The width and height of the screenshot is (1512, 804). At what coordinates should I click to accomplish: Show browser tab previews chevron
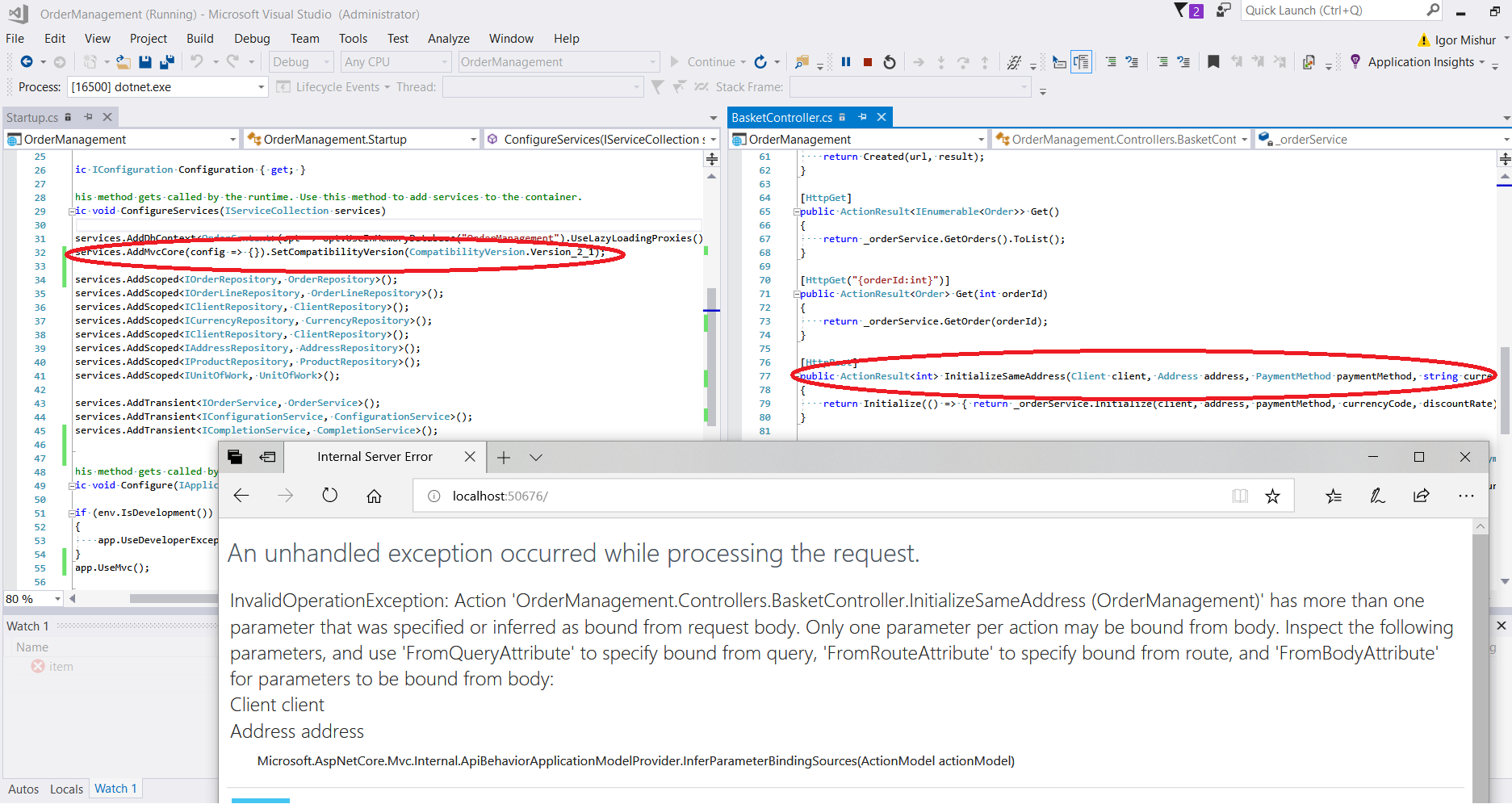(x=536, y=458)
